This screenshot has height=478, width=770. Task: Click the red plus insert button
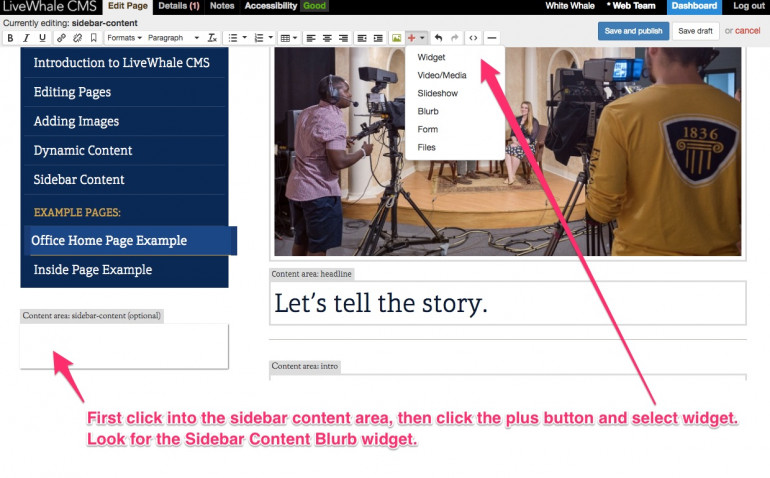pyautogui.click(x=412, y=38)
